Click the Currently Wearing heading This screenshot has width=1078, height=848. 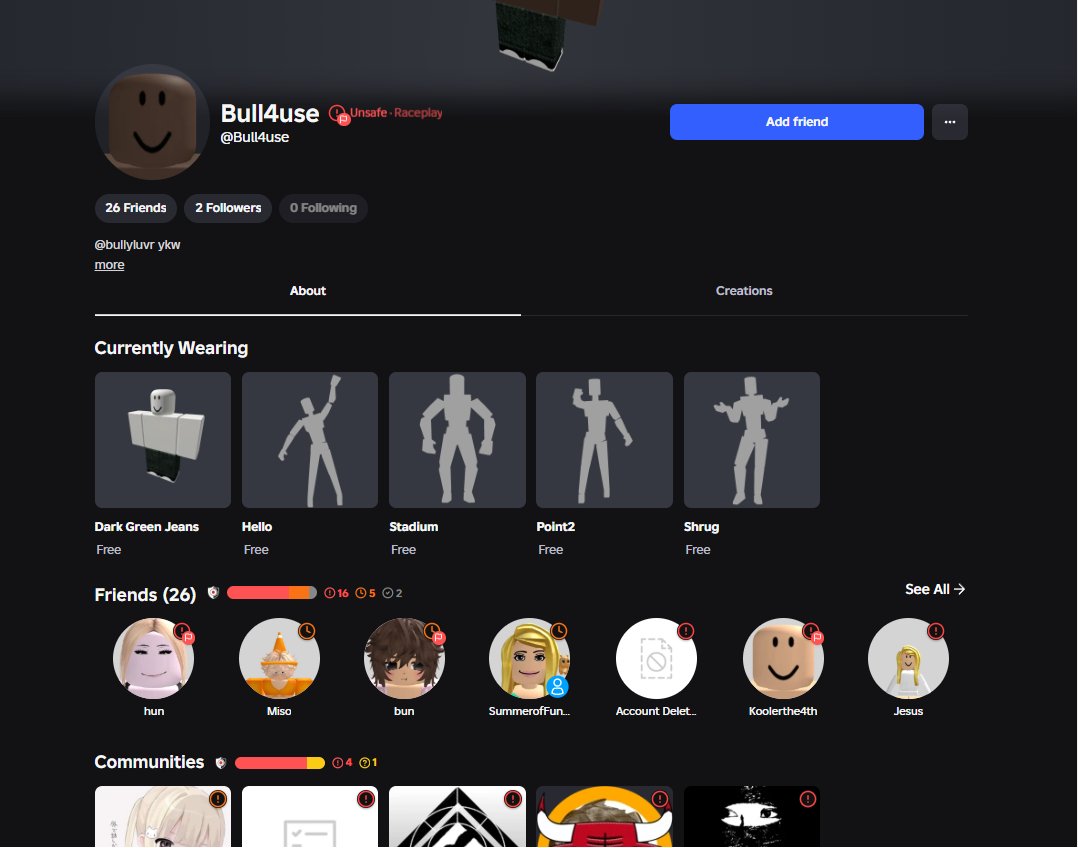tap(171, 348)
